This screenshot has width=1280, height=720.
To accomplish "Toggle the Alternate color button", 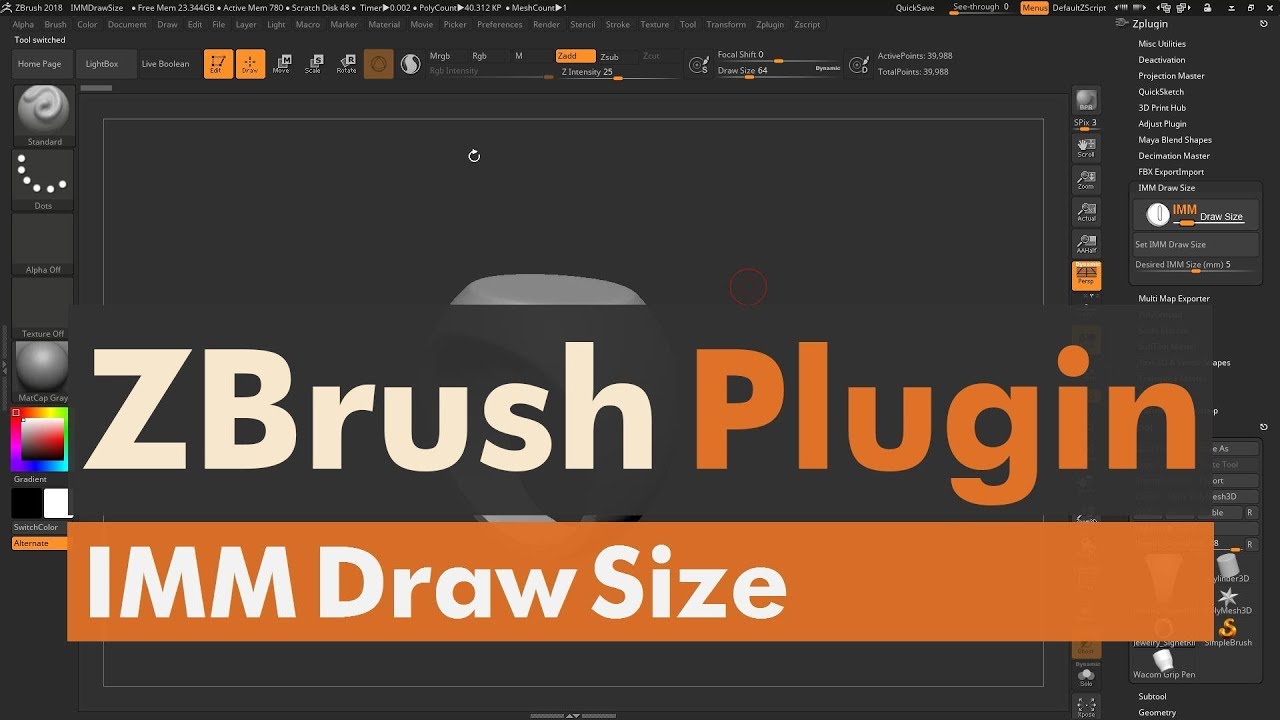I will (40, 543).
